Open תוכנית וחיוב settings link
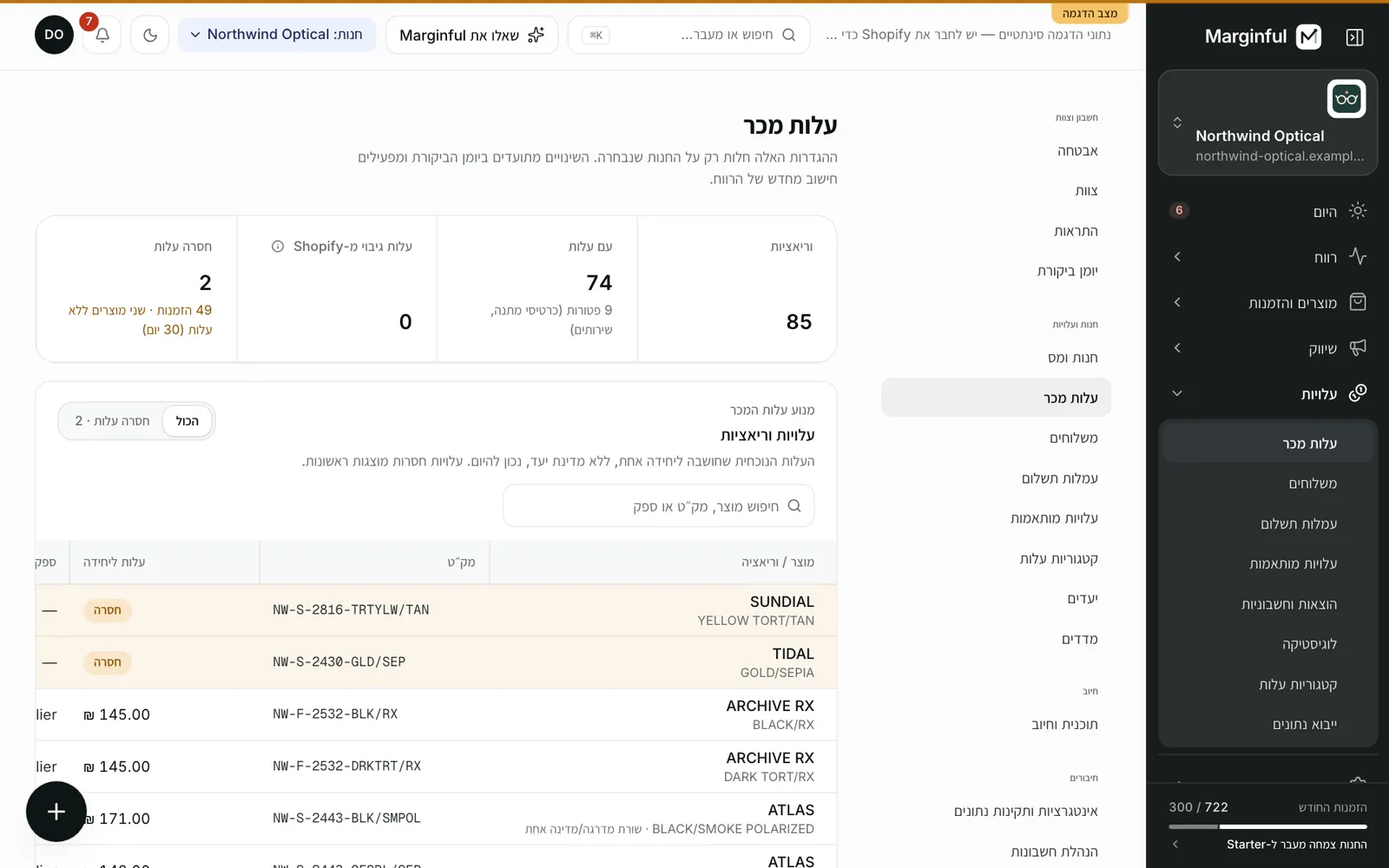 [x=996, y=724]
